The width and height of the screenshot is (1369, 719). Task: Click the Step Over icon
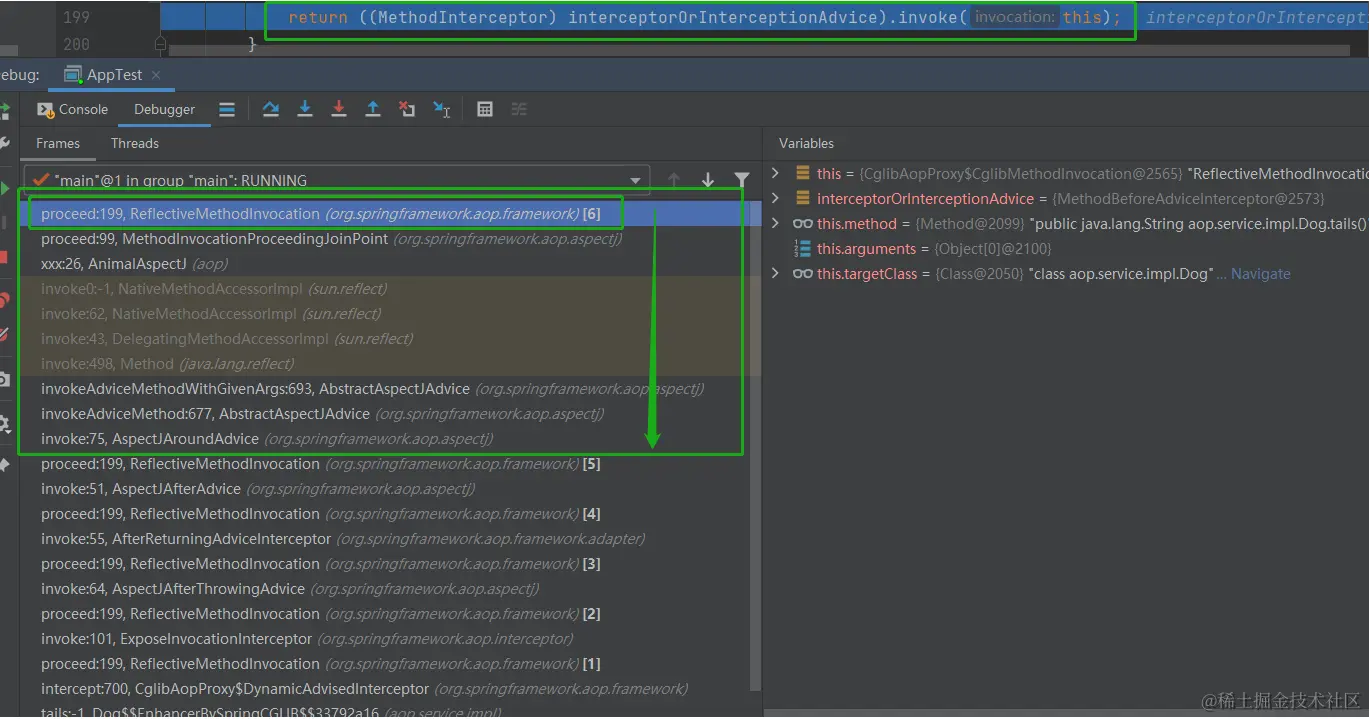(x=271, y=109)
